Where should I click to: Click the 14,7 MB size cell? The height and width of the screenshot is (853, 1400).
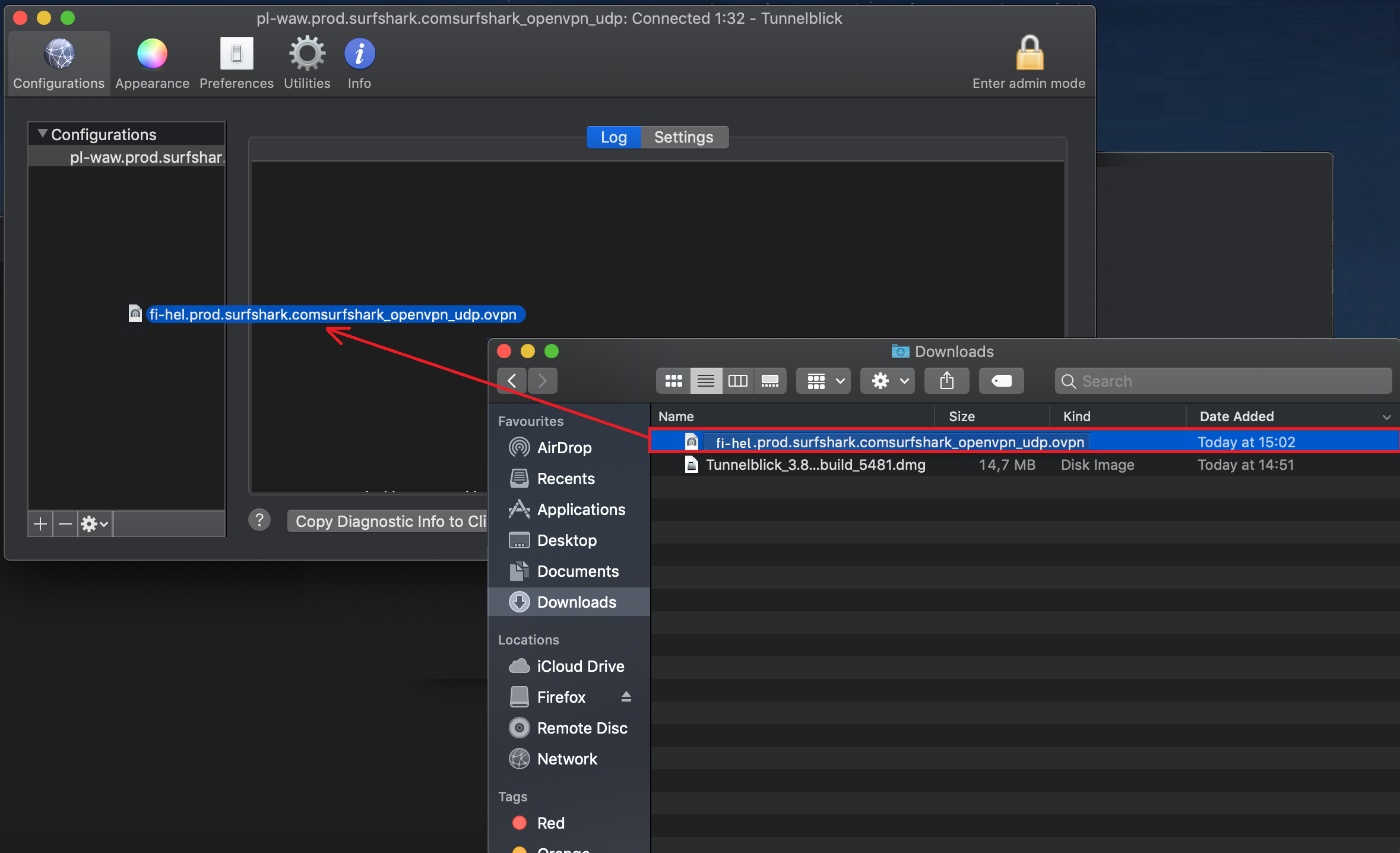point(1007,465)
